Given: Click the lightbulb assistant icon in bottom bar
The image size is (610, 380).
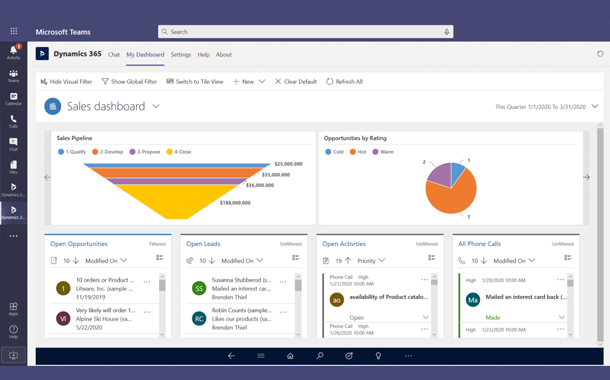Looking at the screenshot, I should click(x=378, y=355).
